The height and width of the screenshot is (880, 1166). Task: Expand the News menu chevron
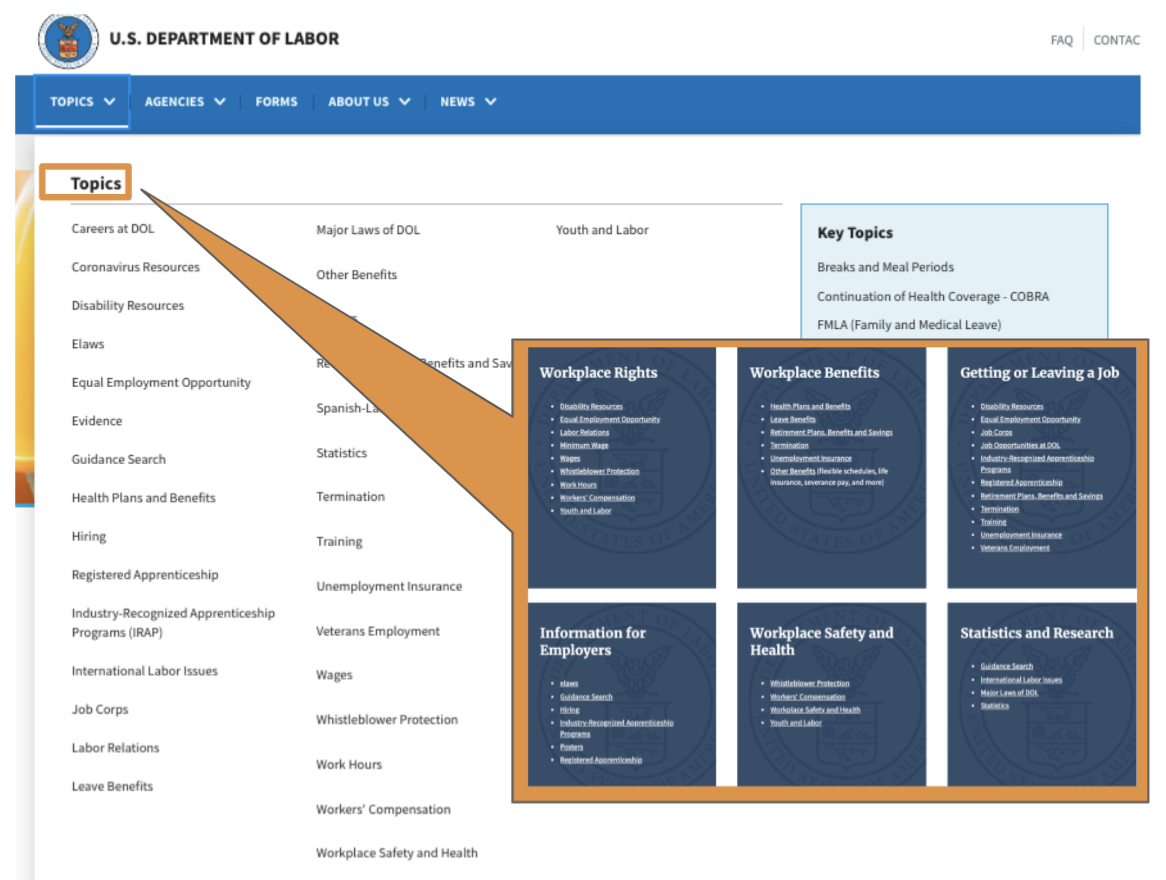click(x=491, y=101)
